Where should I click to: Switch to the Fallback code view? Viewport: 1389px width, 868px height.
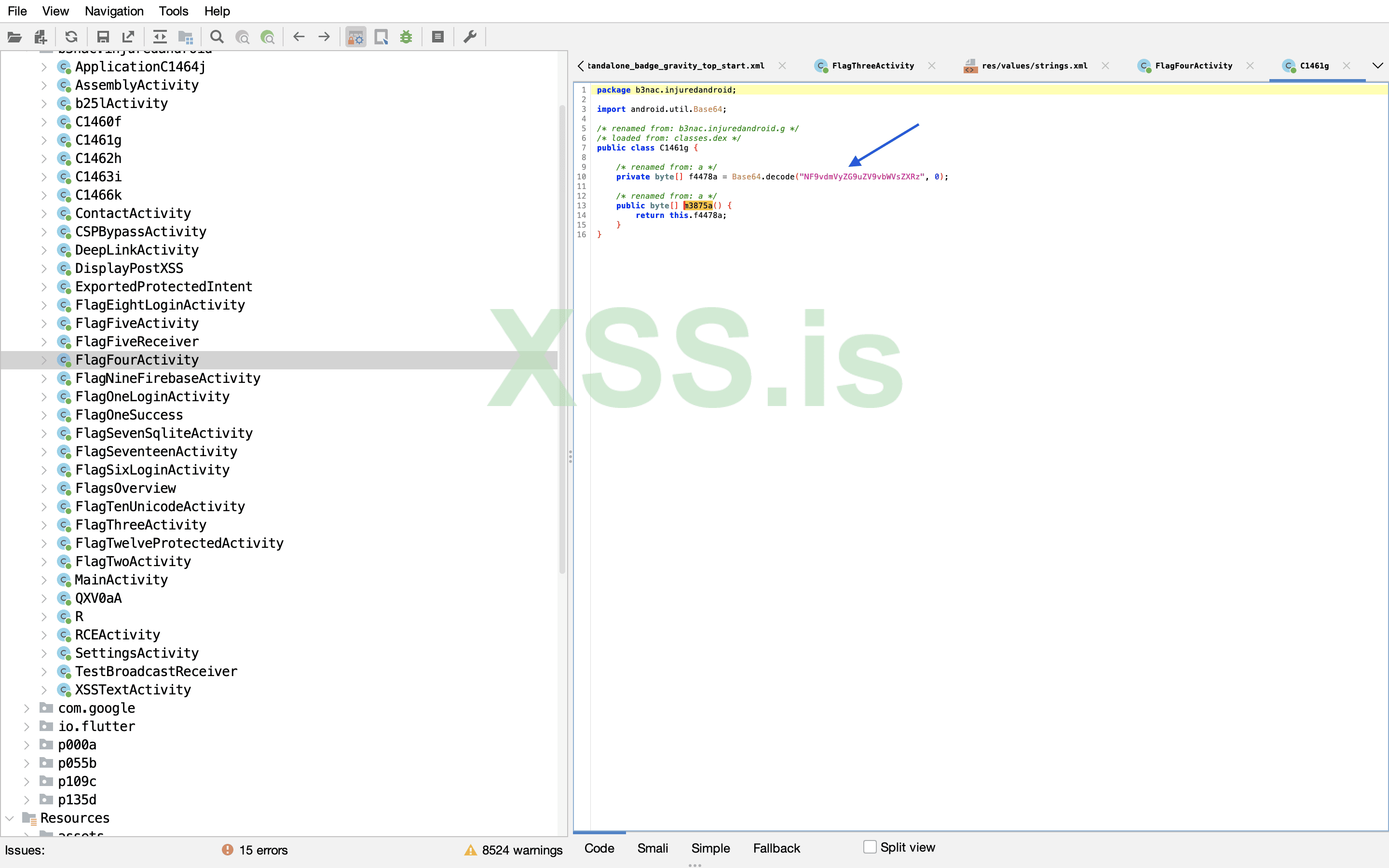pos(776,848)
